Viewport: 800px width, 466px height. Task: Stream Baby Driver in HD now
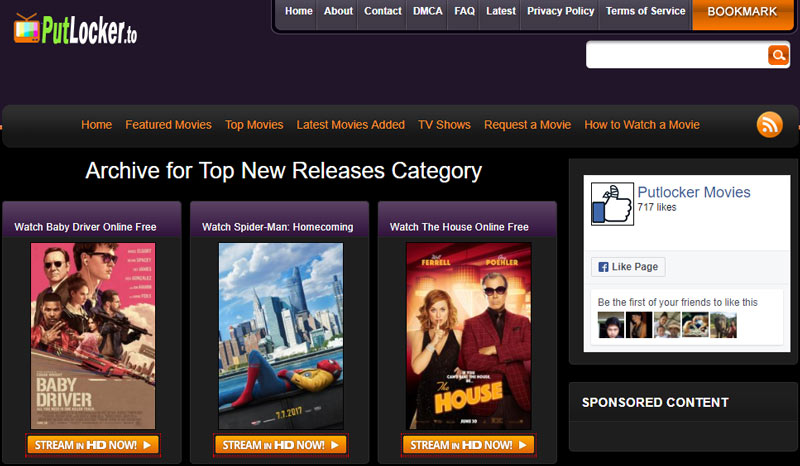tap(93, 445)
